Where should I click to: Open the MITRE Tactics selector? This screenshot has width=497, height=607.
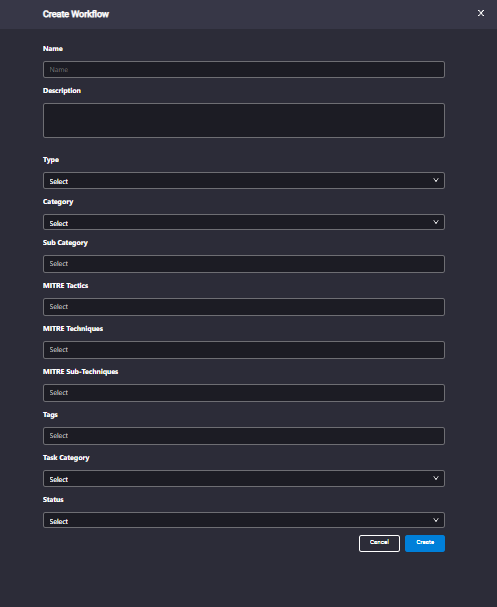click(244, 307)
